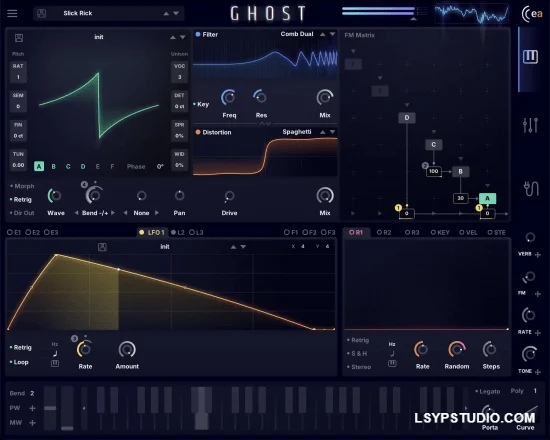Select operator B button
The height and width of the screenshot is (440, 550).
(54, 166)
